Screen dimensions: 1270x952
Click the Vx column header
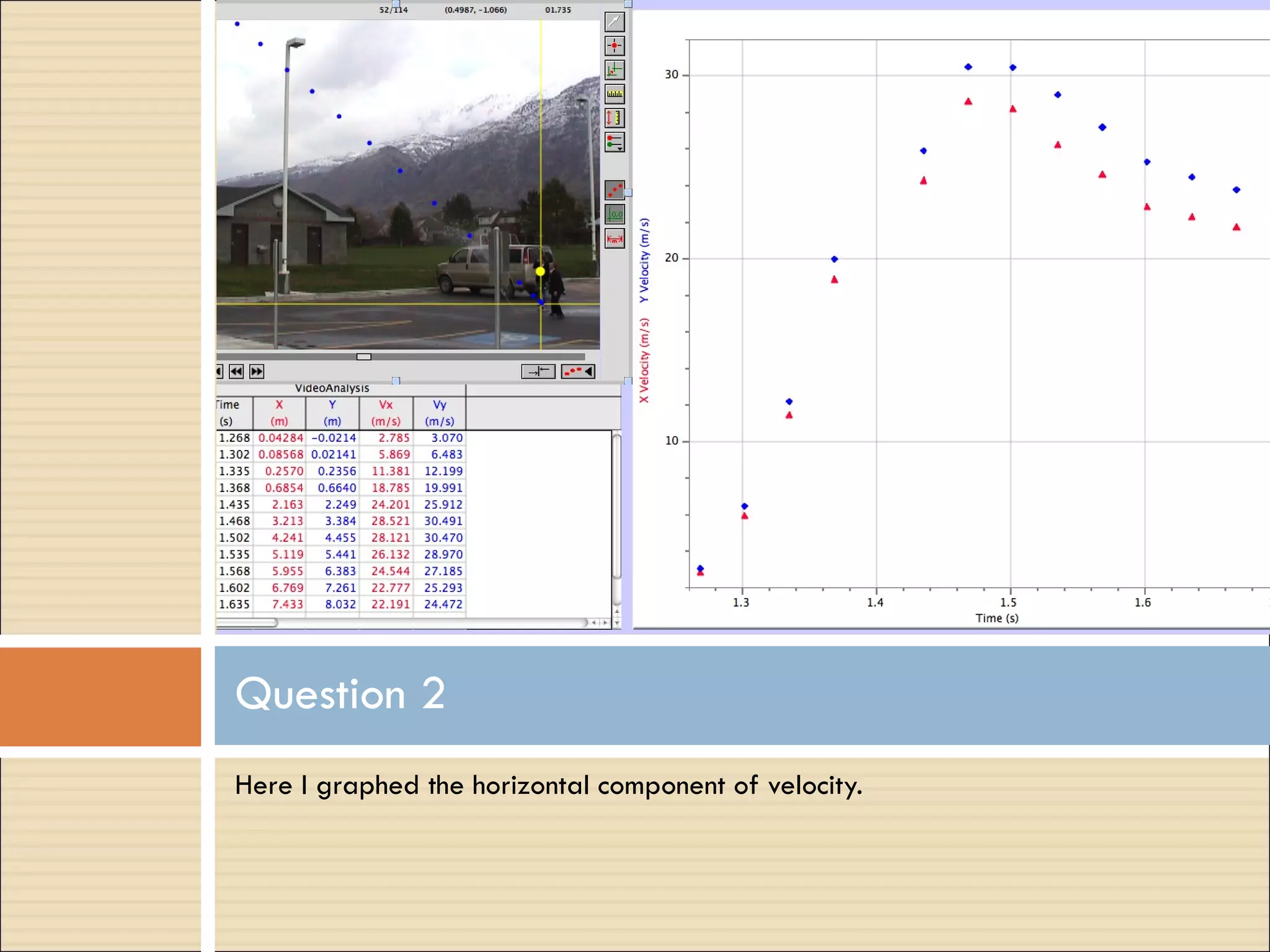[x=386, y=412]
